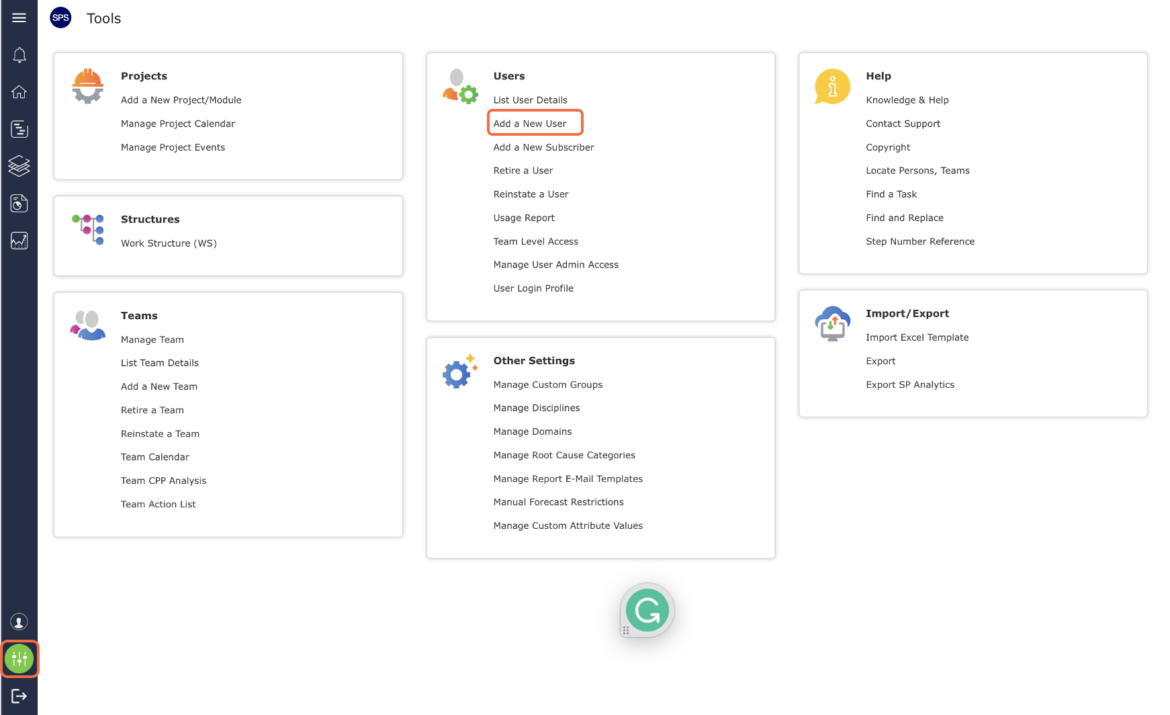The image size is (1170, 715).
Task: Click the Projects hard hat gear icon
Action: (x=87, y=86)
